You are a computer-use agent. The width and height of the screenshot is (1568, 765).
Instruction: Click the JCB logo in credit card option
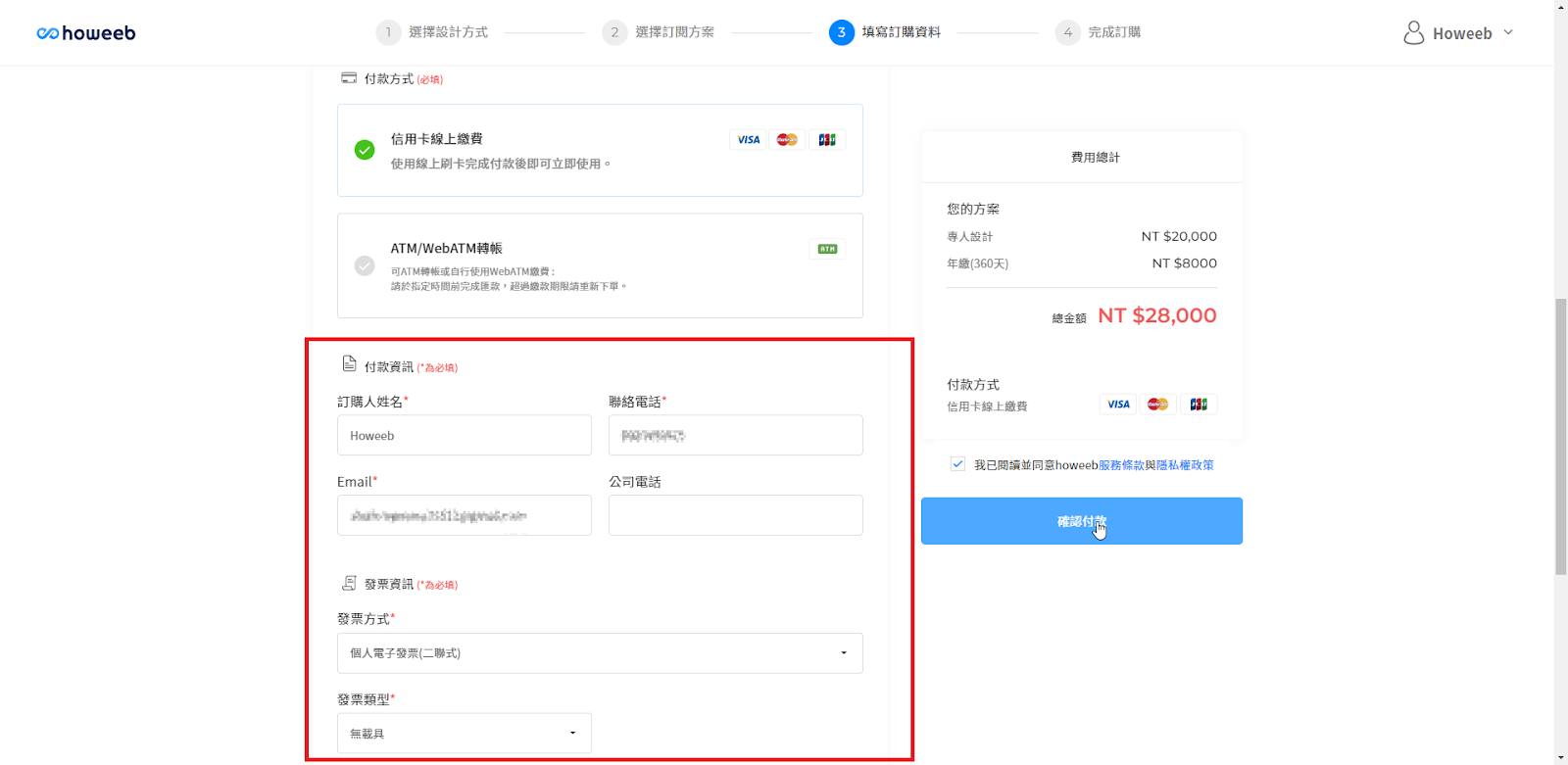click(827, 140)
